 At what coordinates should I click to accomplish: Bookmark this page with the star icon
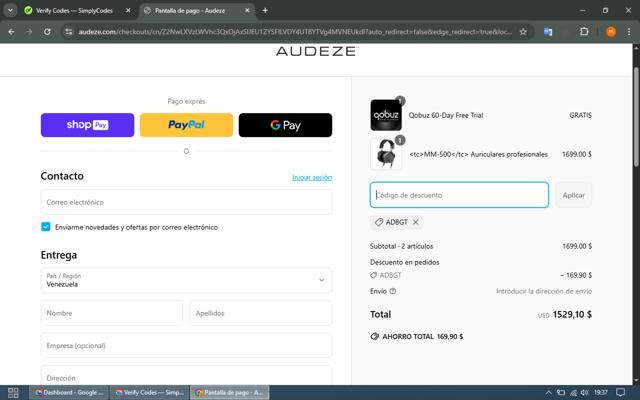[x=523, y=31]
